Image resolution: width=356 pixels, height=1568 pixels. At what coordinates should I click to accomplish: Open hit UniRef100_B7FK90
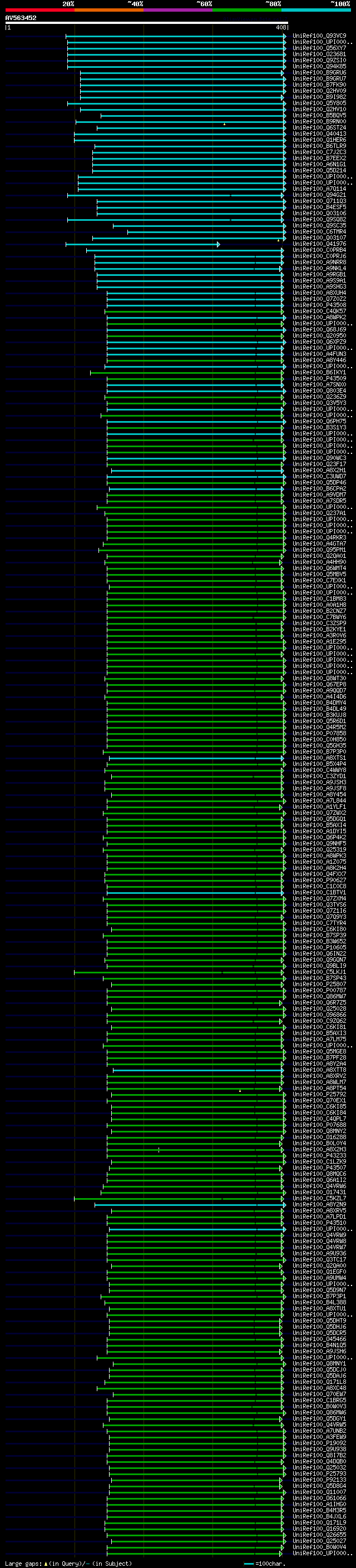click(x=319, y=85)
